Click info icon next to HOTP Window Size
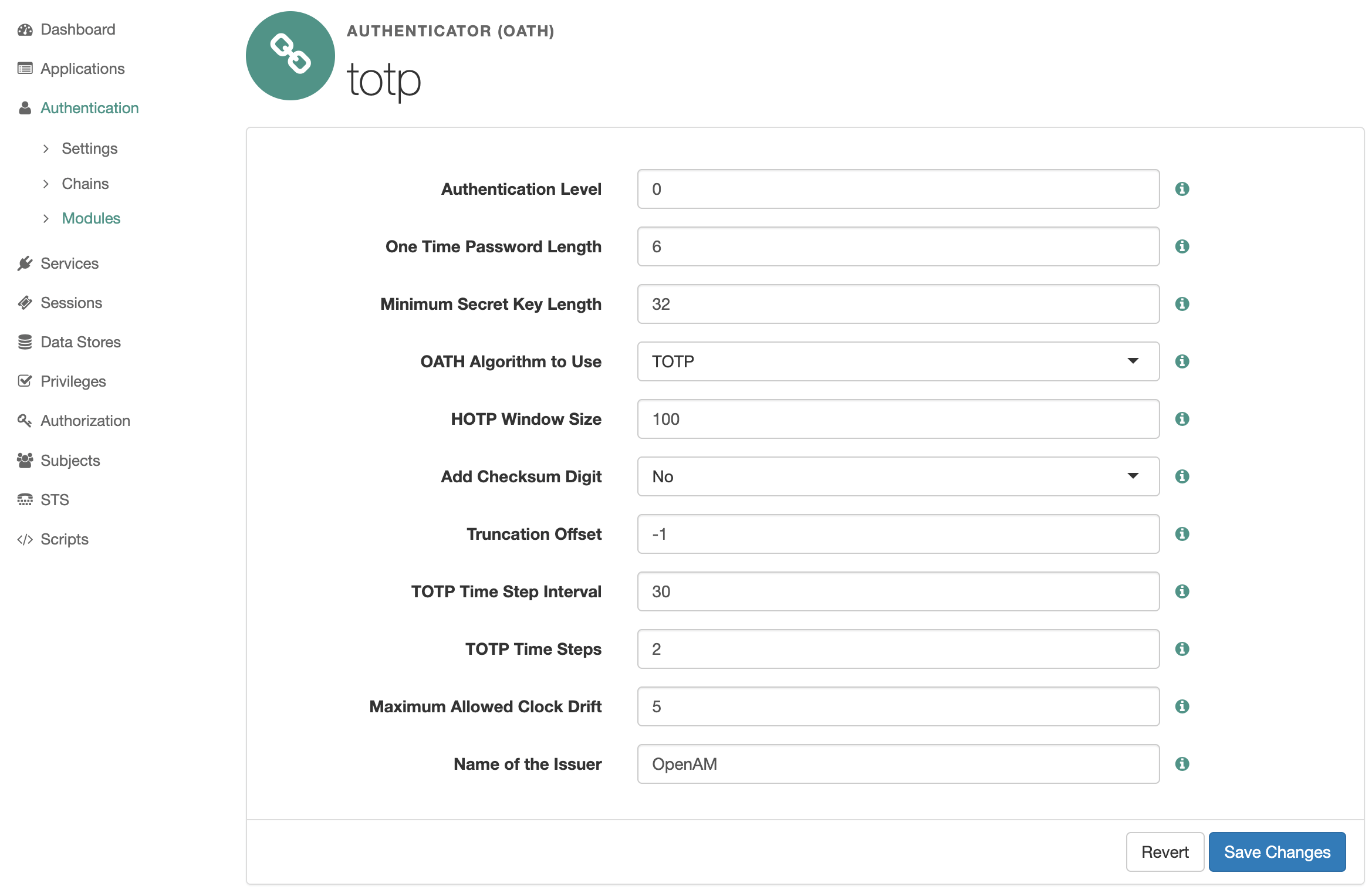The image size is (1372, 893). point(1182,419)
